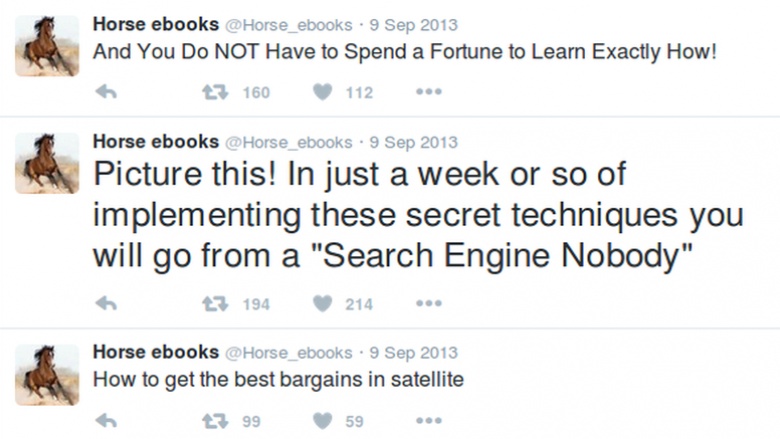Click @Horse_ebooks handle on the second tweet
Image resolution: width=780 pixels, height=439 pixels.
click(289, 143)
